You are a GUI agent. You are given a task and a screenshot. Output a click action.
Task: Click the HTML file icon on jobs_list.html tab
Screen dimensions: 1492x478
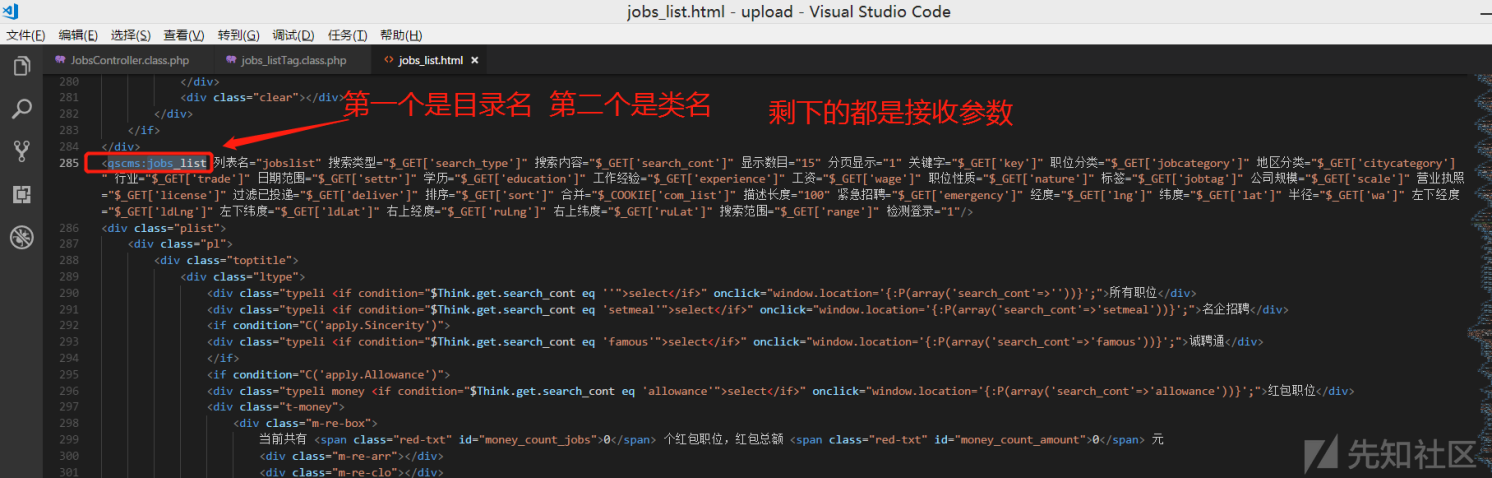point(387,61)
